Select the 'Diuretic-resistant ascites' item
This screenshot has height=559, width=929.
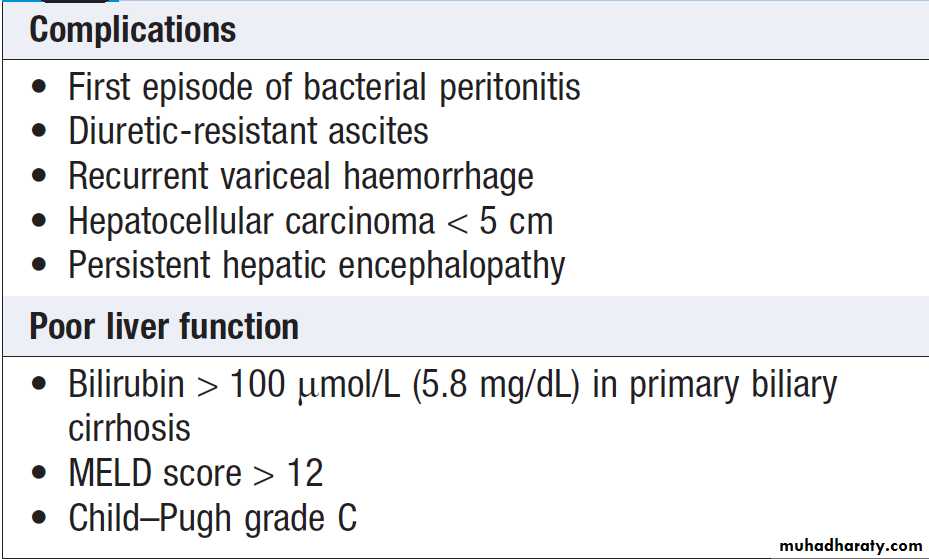point(248,131)
